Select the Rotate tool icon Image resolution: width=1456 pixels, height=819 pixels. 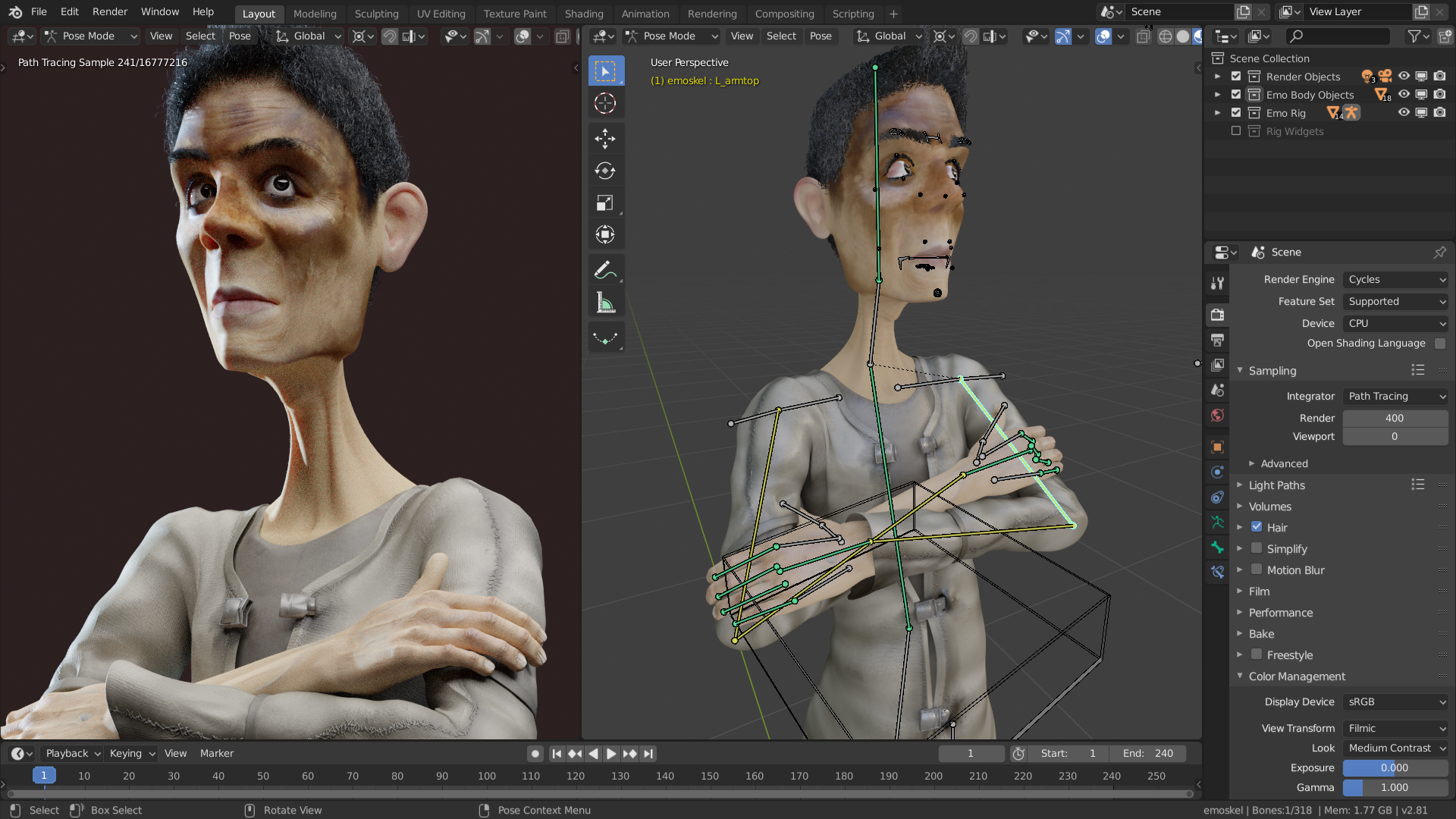pyautogui.click(x=605, y=171)
